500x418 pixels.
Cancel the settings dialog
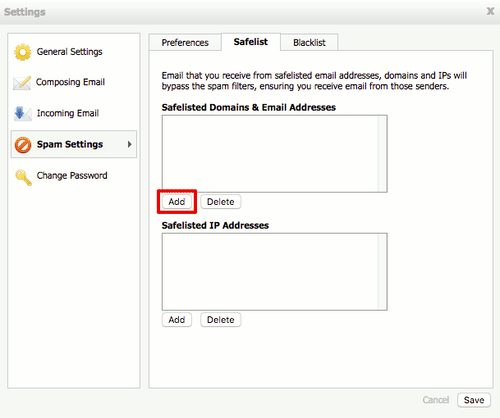pos(436,400)
